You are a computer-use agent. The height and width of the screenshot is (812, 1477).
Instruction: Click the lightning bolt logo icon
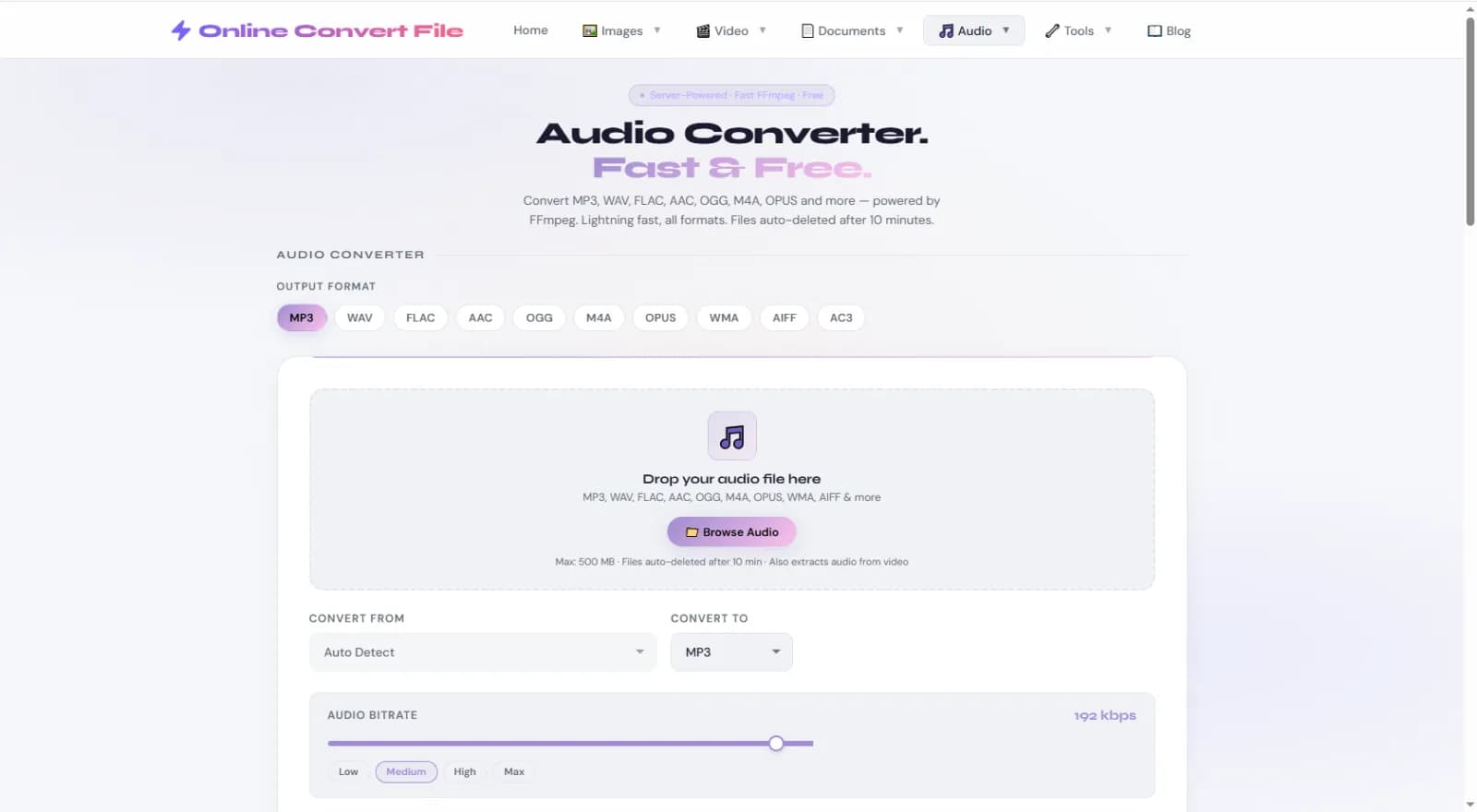pyautogui.click(x=181, y=30)
